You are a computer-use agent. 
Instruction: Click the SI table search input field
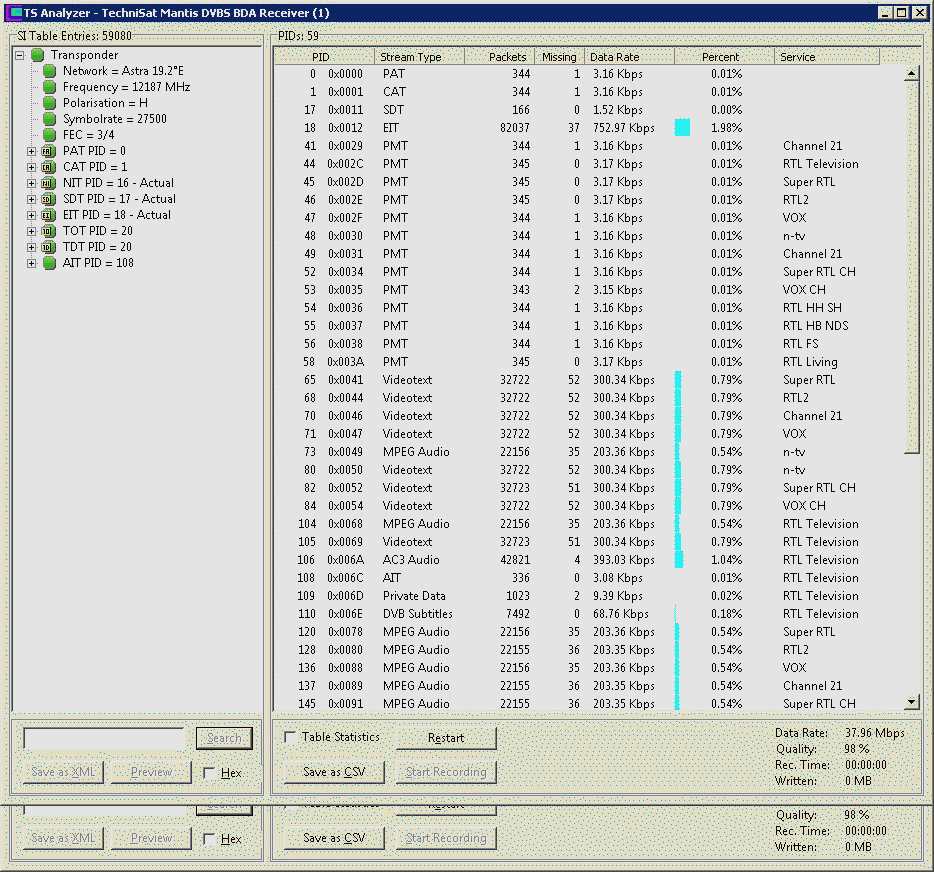[x=104, y=738]
